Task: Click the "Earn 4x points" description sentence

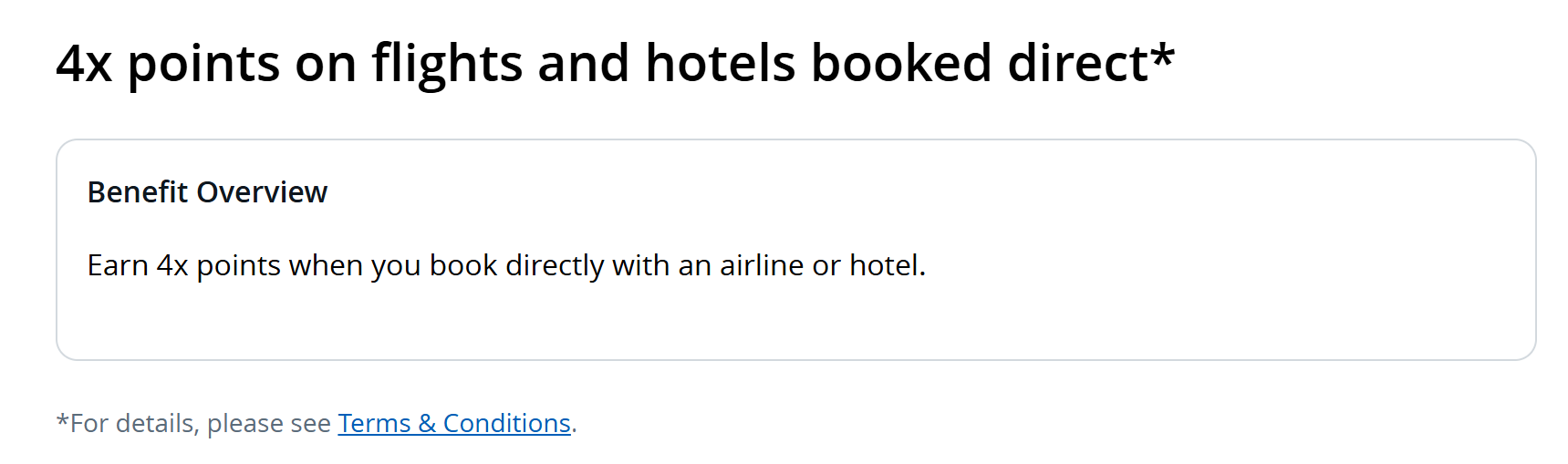Action: 506,265
